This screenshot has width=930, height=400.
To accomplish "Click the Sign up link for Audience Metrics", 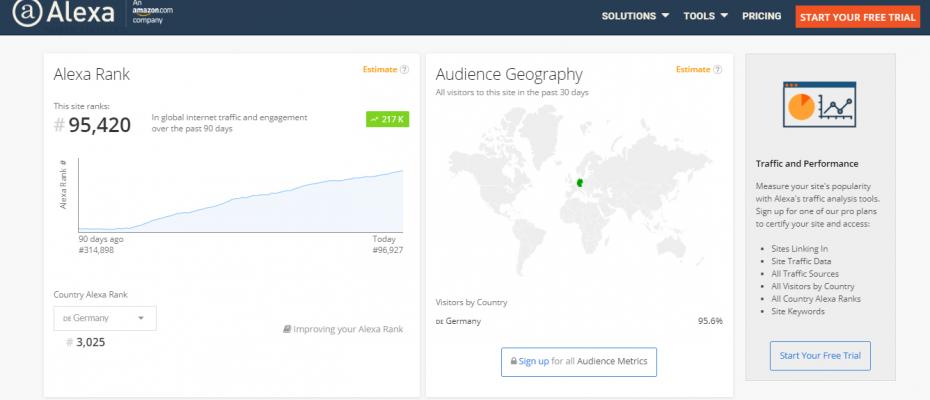I will (x=533, y=361).
